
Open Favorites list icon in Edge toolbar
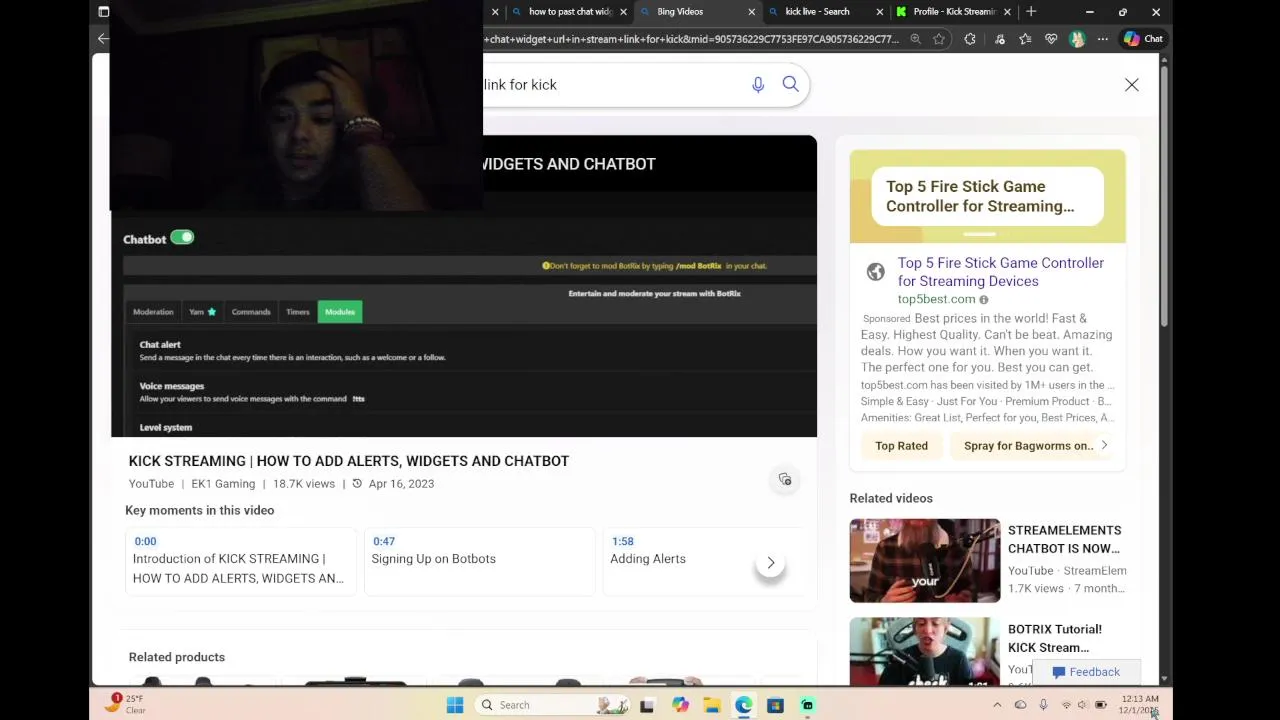(1025, 39)
